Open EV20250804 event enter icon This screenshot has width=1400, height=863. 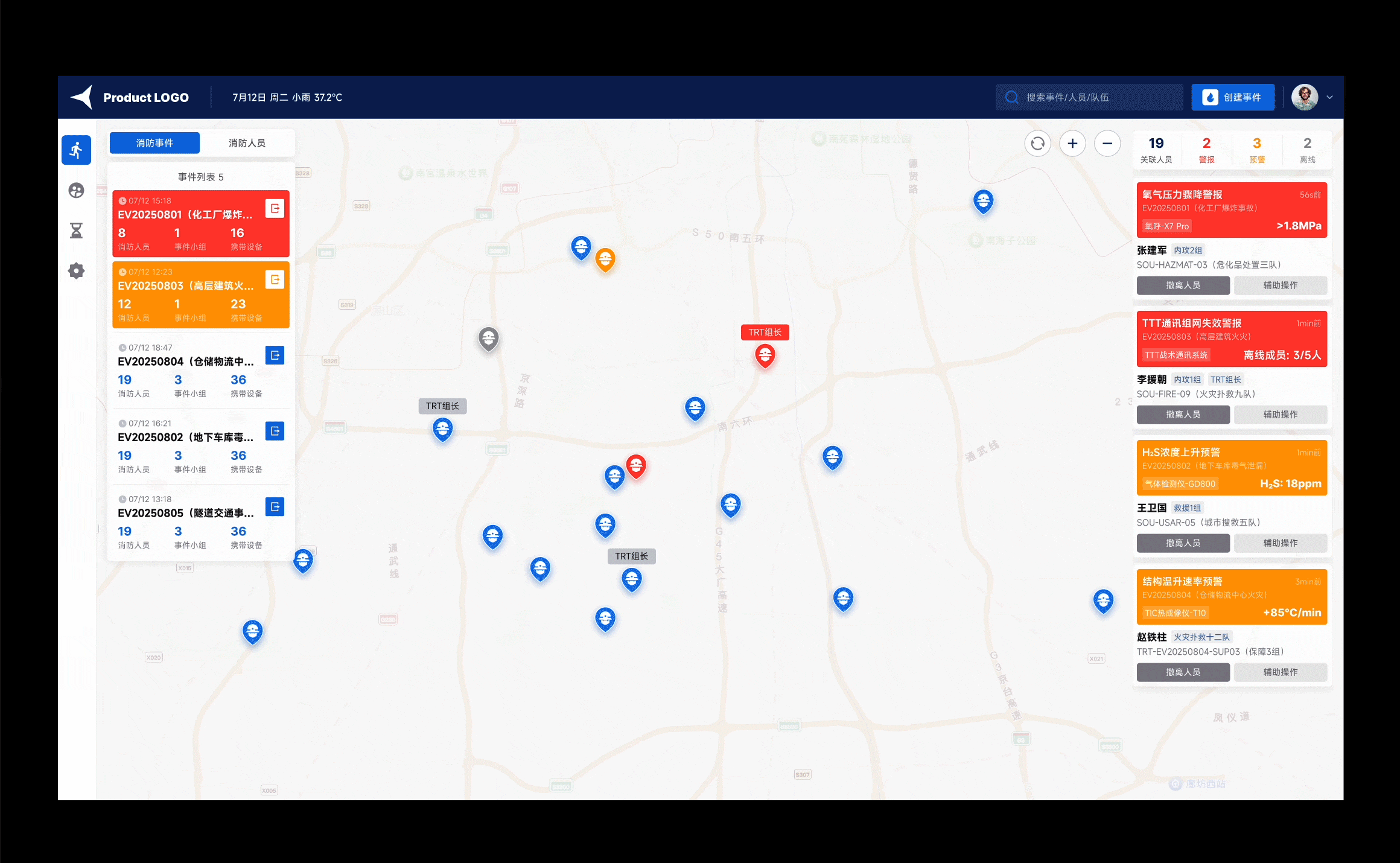pyautogui.click(x=275, y=355)
